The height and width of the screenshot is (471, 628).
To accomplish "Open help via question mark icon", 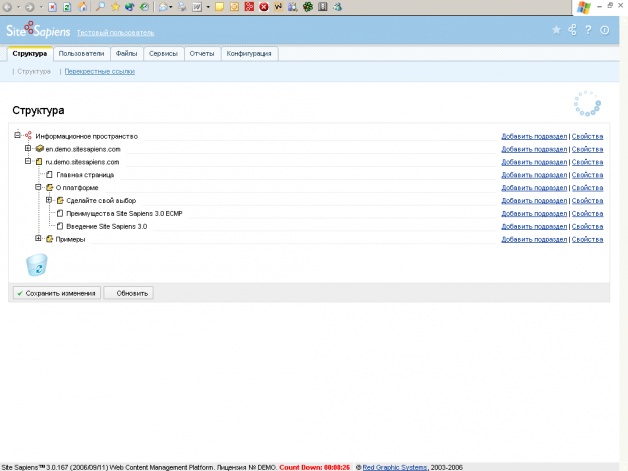I will (x=588, y=30).
